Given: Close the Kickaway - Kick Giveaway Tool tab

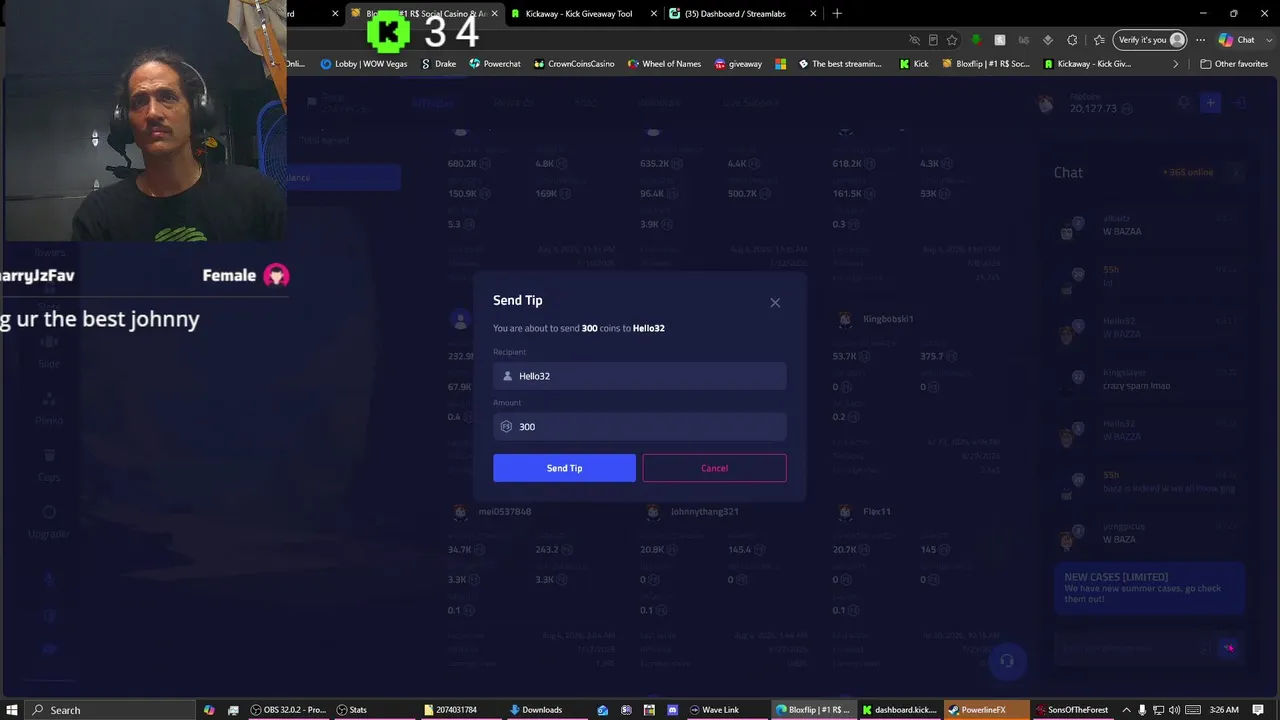Looking at the screenshot, I should [654, 14].
